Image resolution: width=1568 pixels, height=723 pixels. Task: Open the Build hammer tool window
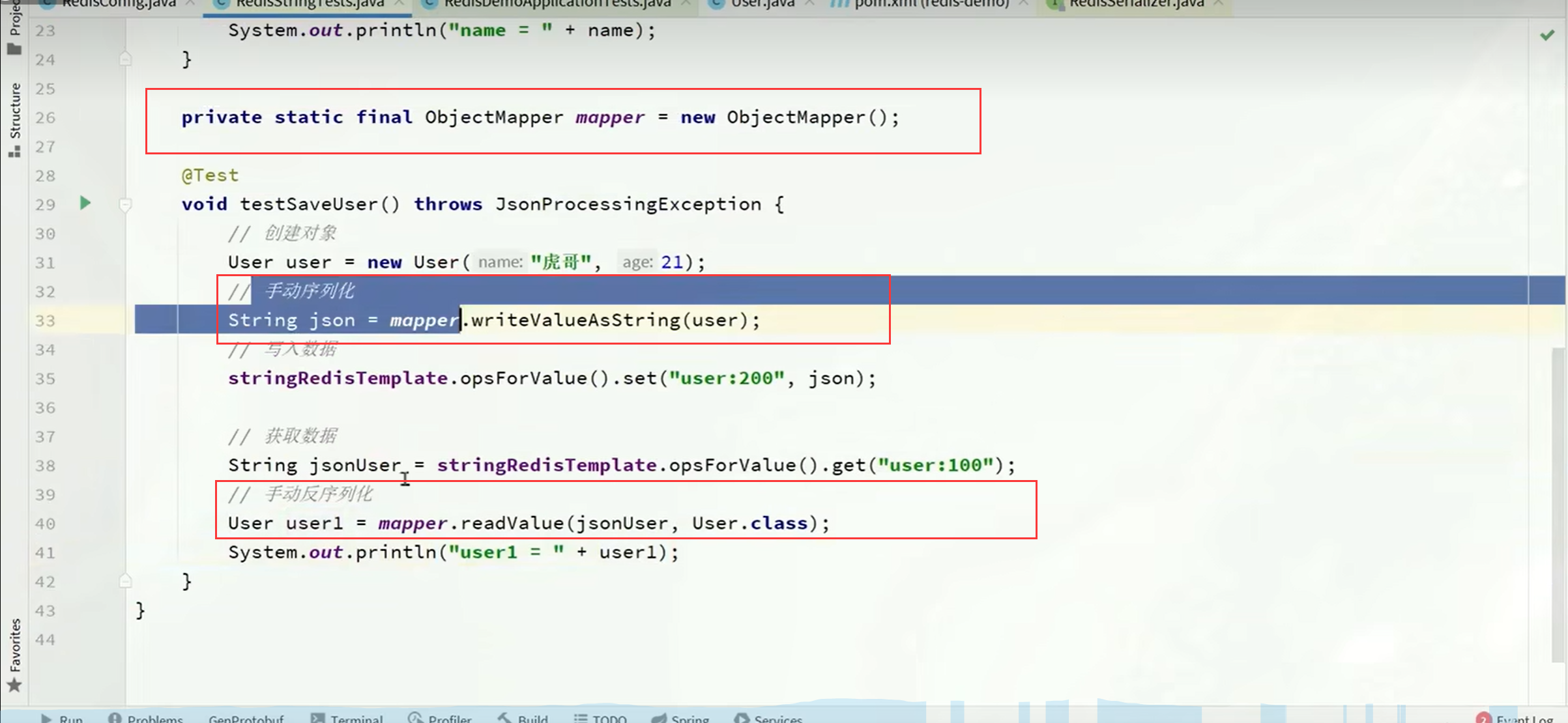click(523, 718)
